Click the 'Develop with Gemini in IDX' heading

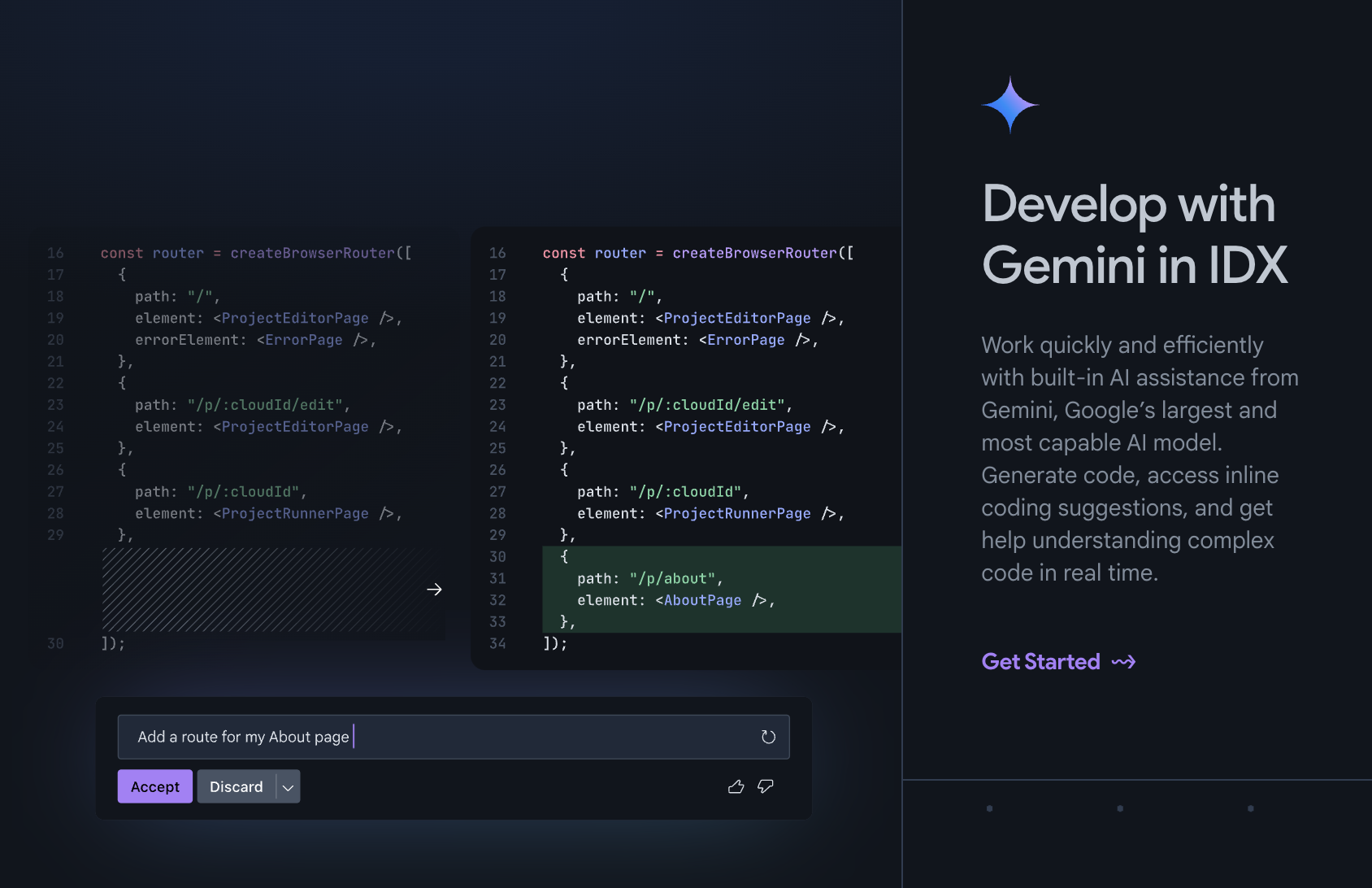(x=1135, y=234)
